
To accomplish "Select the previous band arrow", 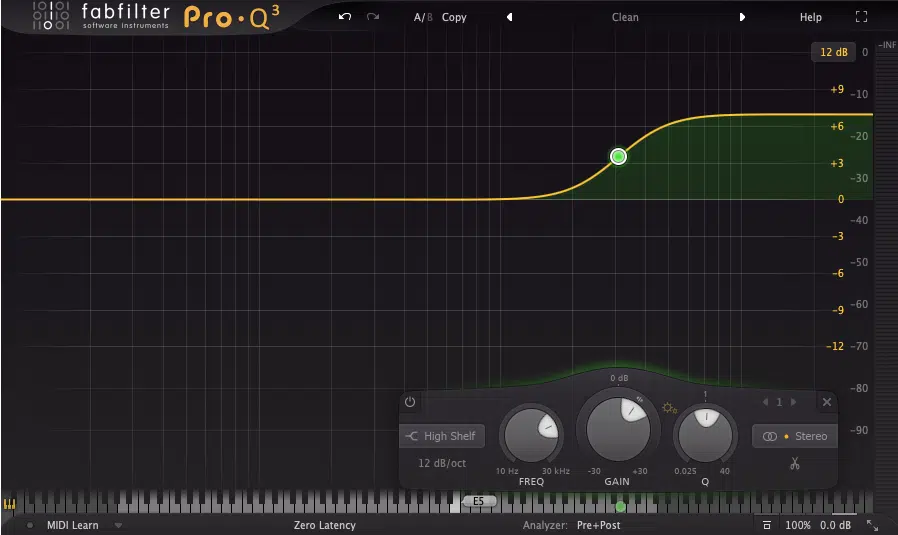I will point(765,402).
